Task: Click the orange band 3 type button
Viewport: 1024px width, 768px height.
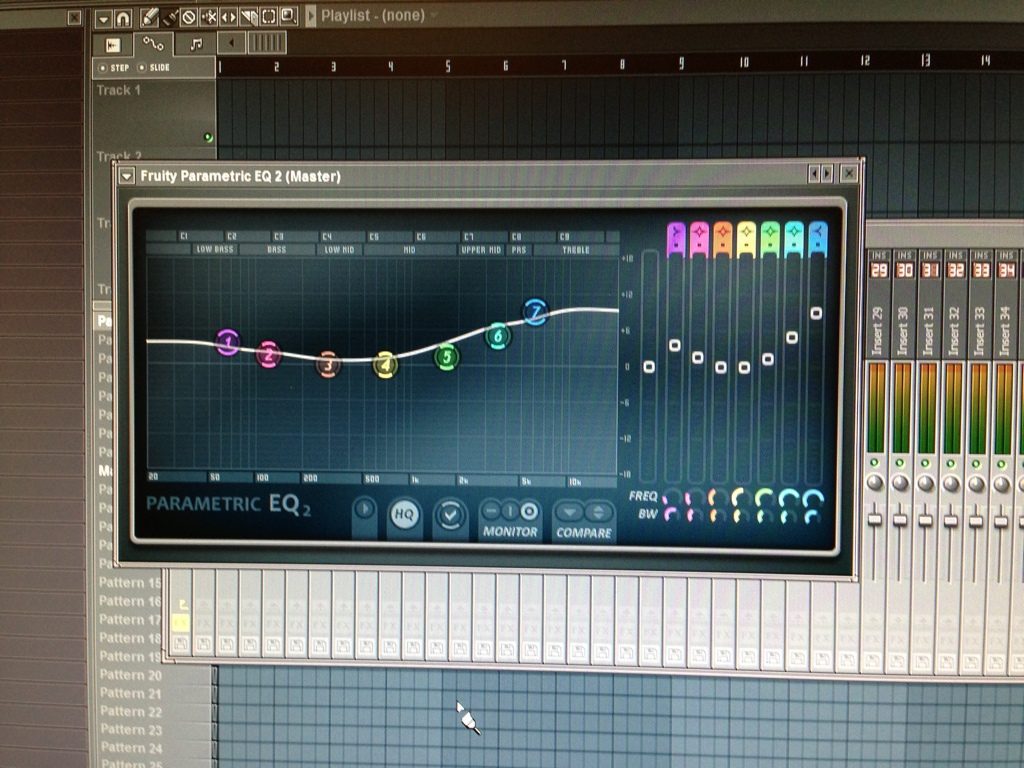Action: pos(723,238)
